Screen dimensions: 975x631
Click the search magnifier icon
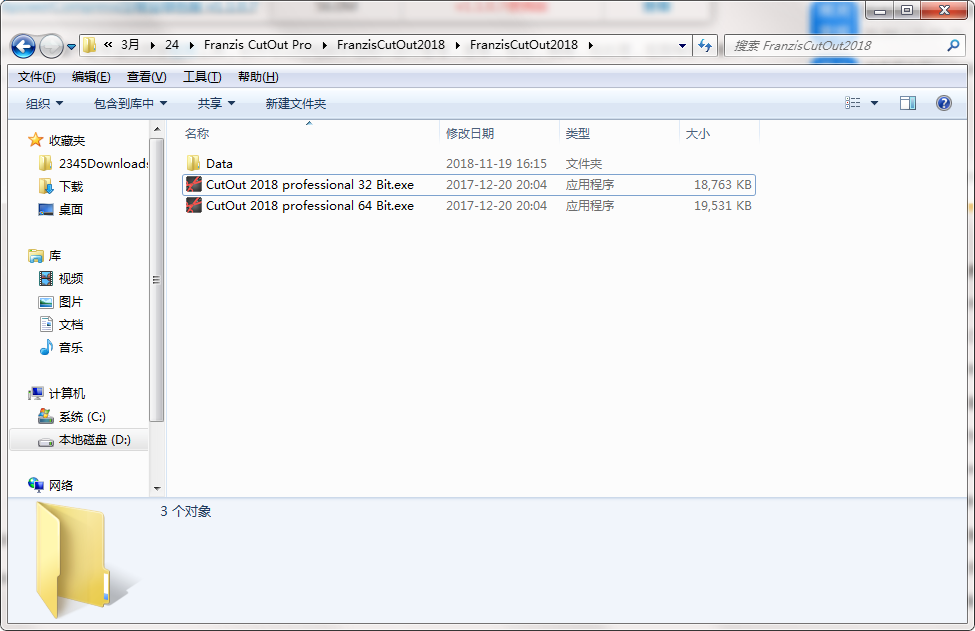[953, 45]
